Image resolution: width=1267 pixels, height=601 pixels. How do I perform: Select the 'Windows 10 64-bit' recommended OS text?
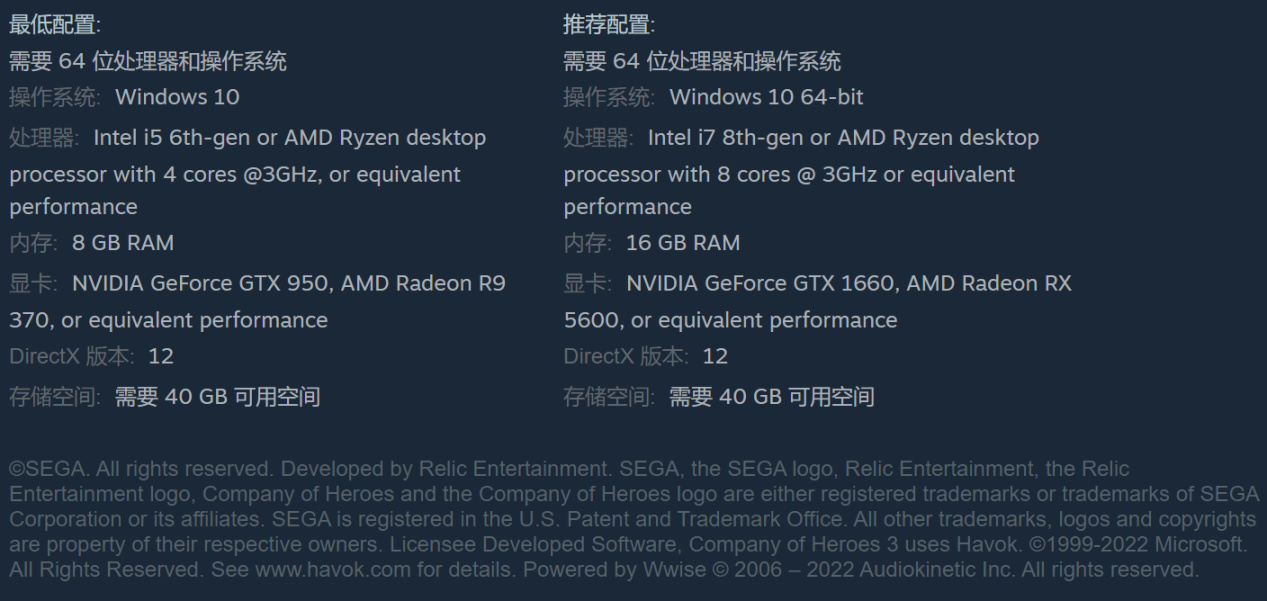coord(766,98)
